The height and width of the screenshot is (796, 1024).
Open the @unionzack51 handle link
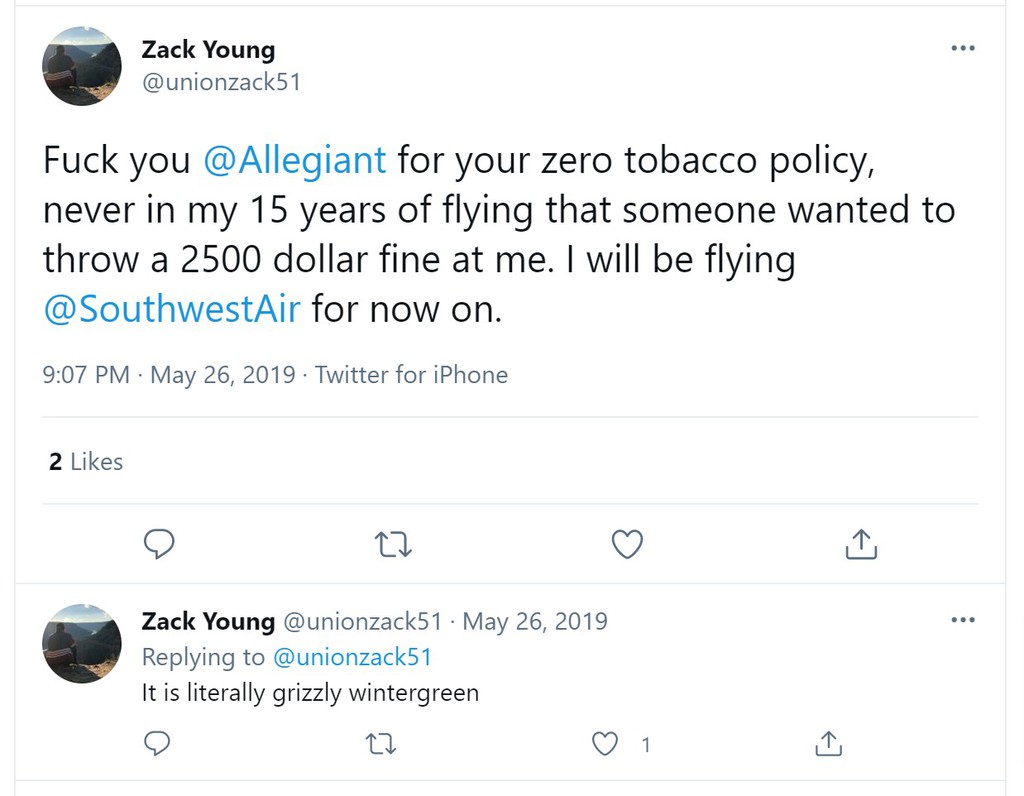point(220,82)
